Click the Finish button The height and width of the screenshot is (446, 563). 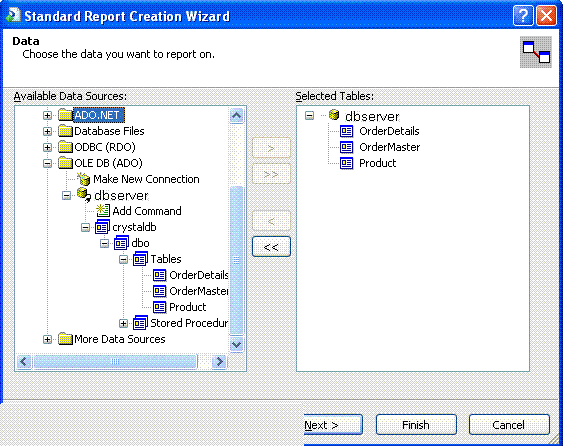click(416, 425)
